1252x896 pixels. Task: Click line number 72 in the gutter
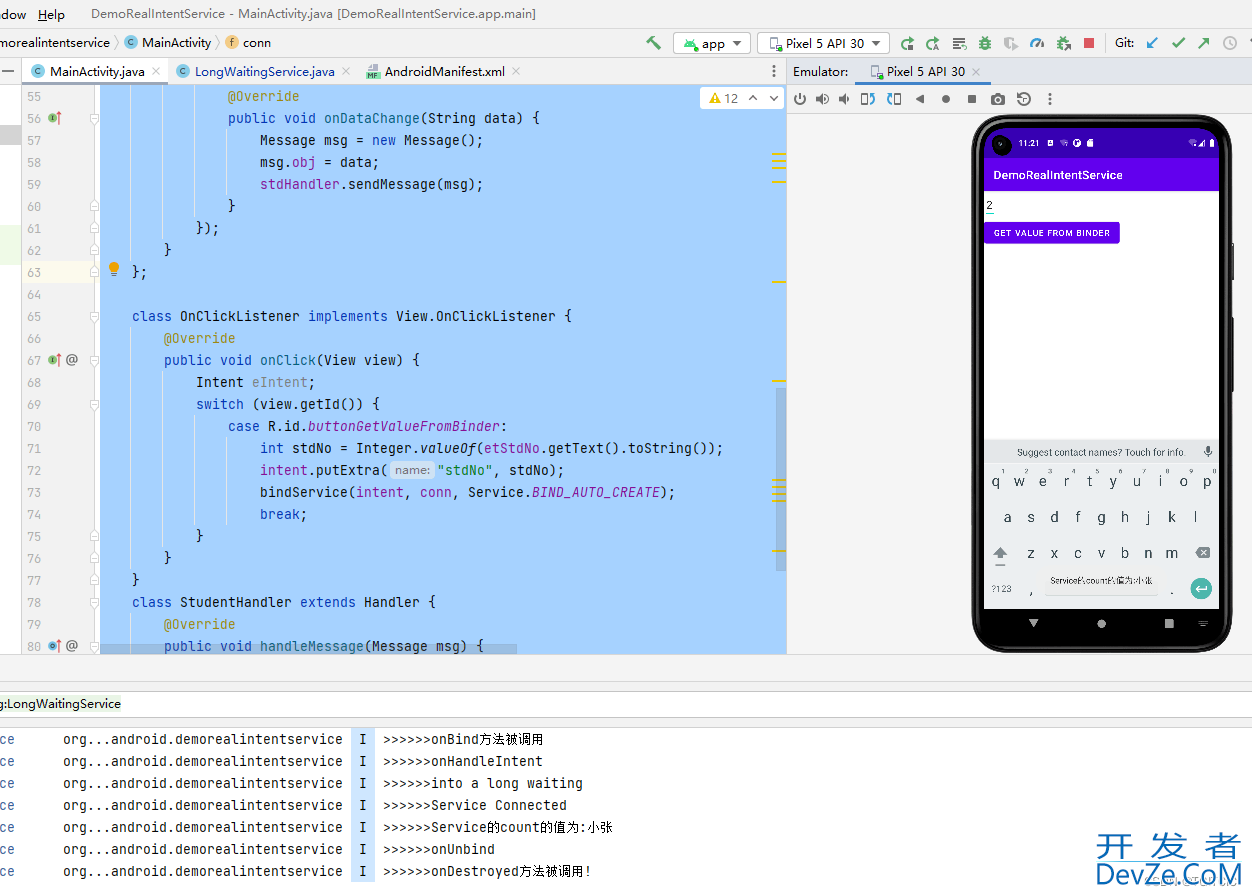(34, 470)
